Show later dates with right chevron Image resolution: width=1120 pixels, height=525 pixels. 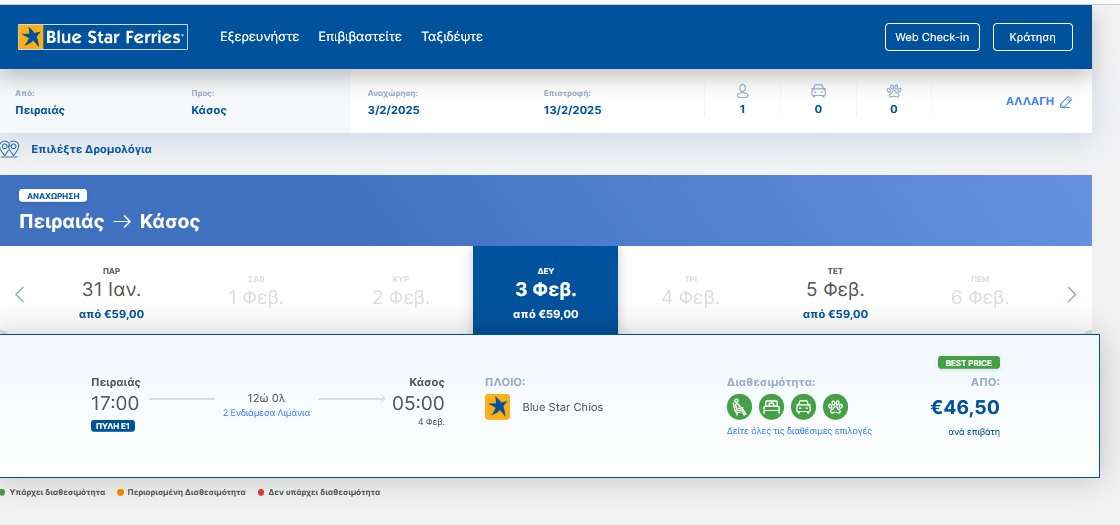pyautogui.click(x=1072, y=294)
